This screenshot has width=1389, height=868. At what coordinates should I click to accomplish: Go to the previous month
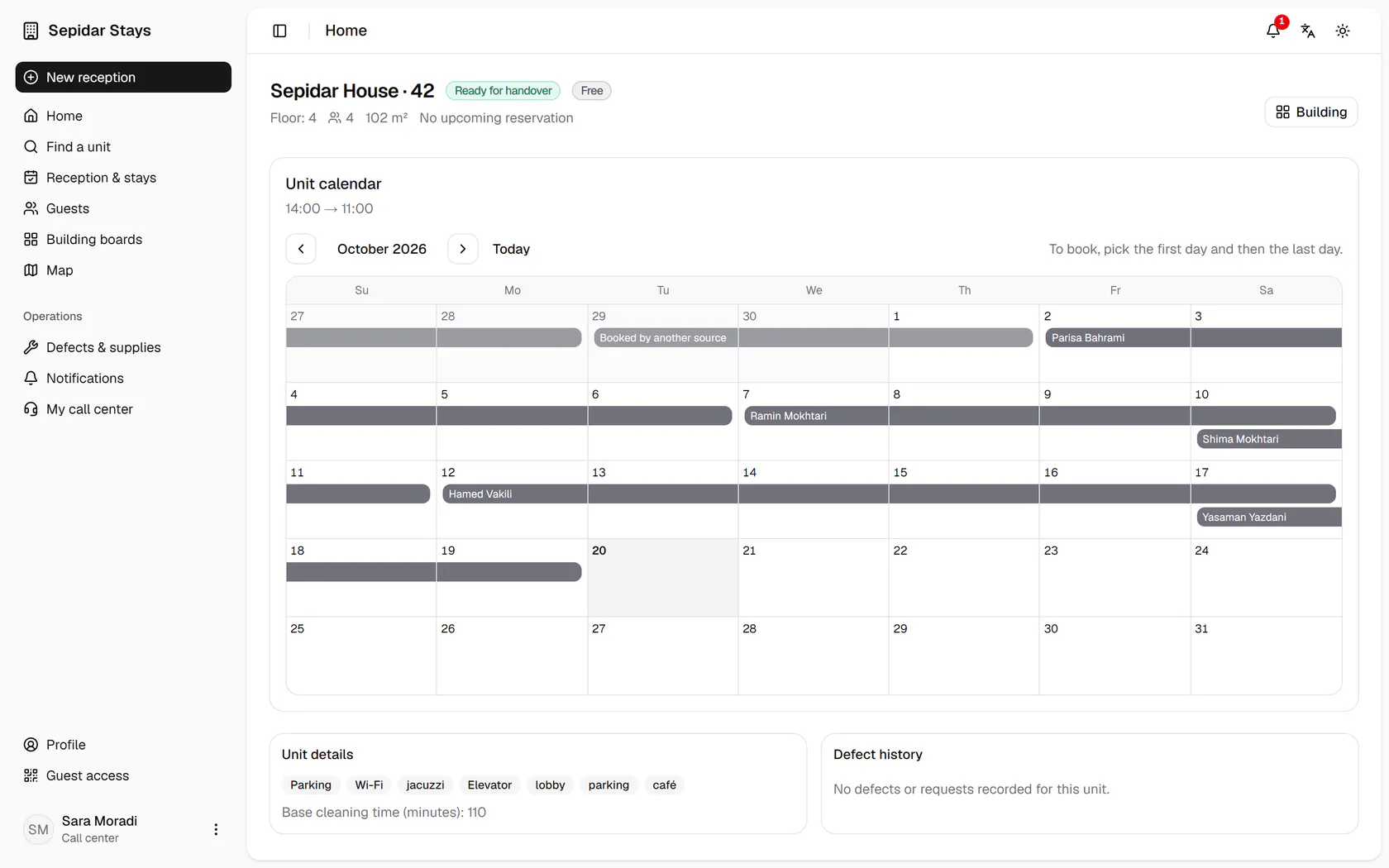[301, 249]
